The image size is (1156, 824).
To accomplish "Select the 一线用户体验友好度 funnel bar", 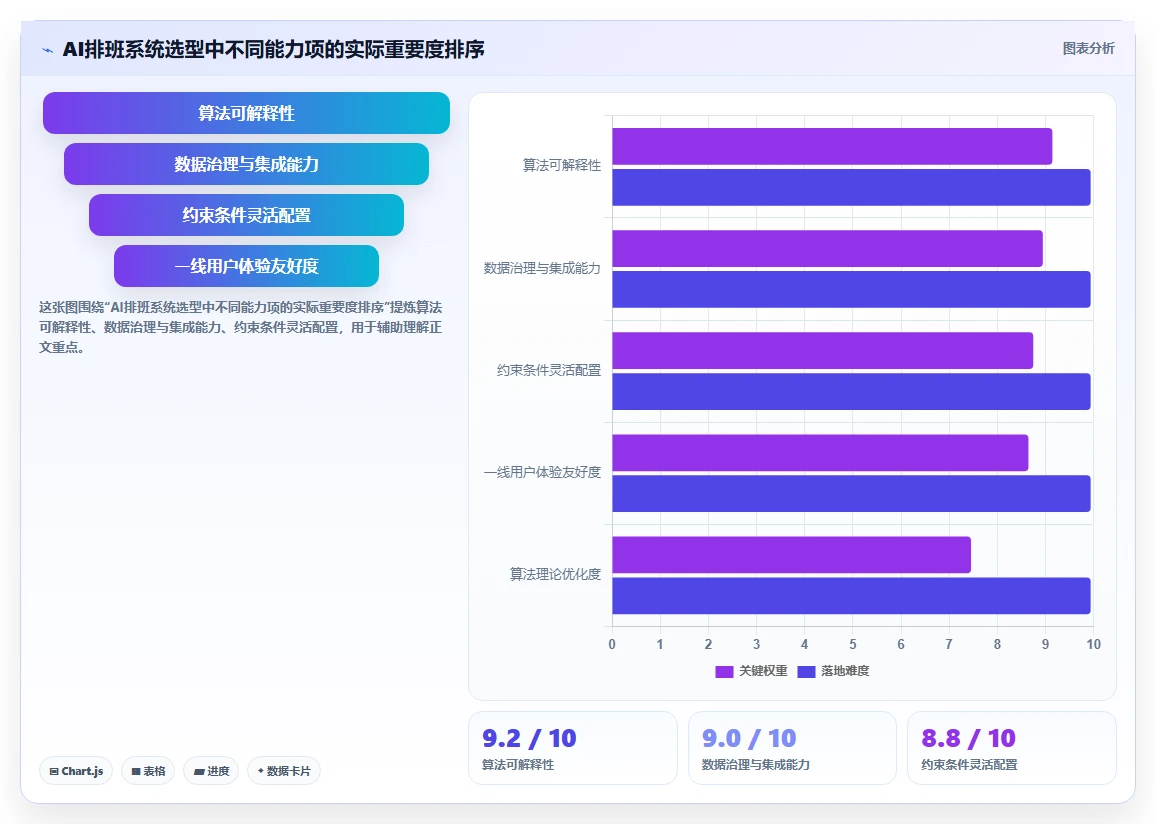I will pyautogui.click(x=246, y=265).
